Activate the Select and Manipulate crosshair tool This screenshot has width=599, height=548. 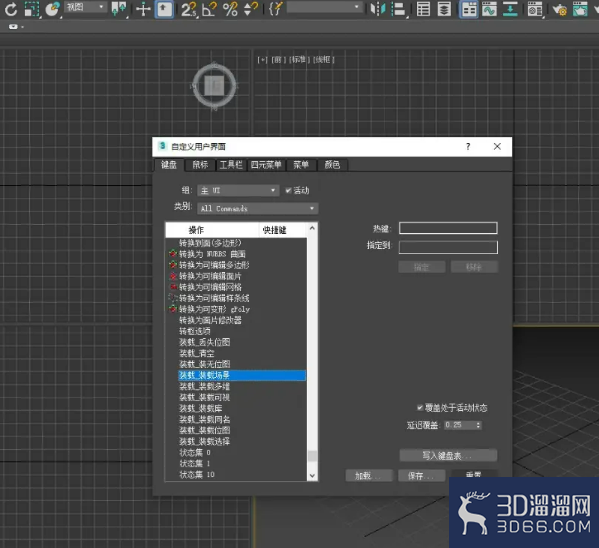[x=143, y=9]
